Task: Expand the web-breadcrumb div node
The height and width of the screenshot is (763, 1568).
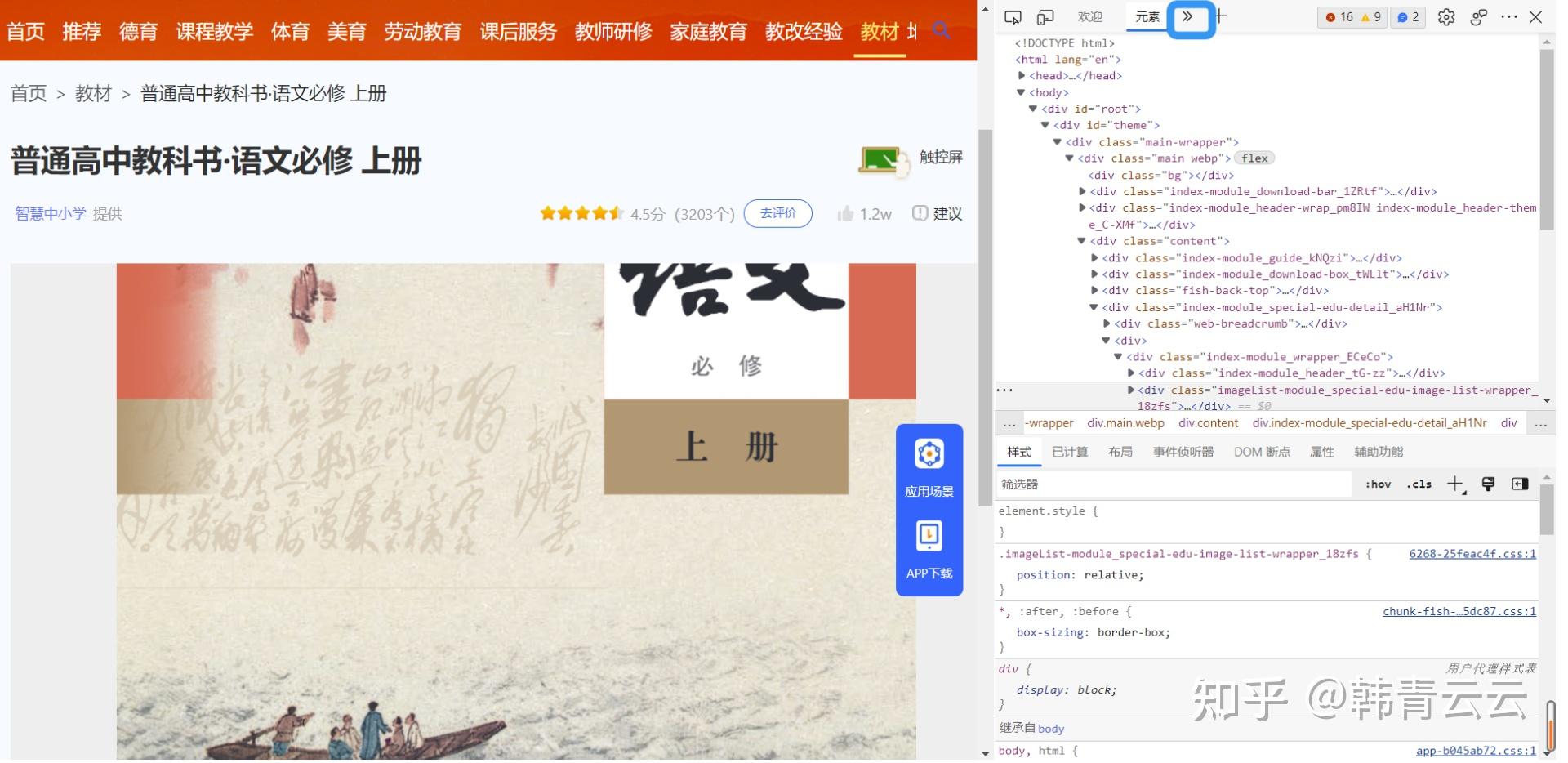Action: click(1107, 324)
